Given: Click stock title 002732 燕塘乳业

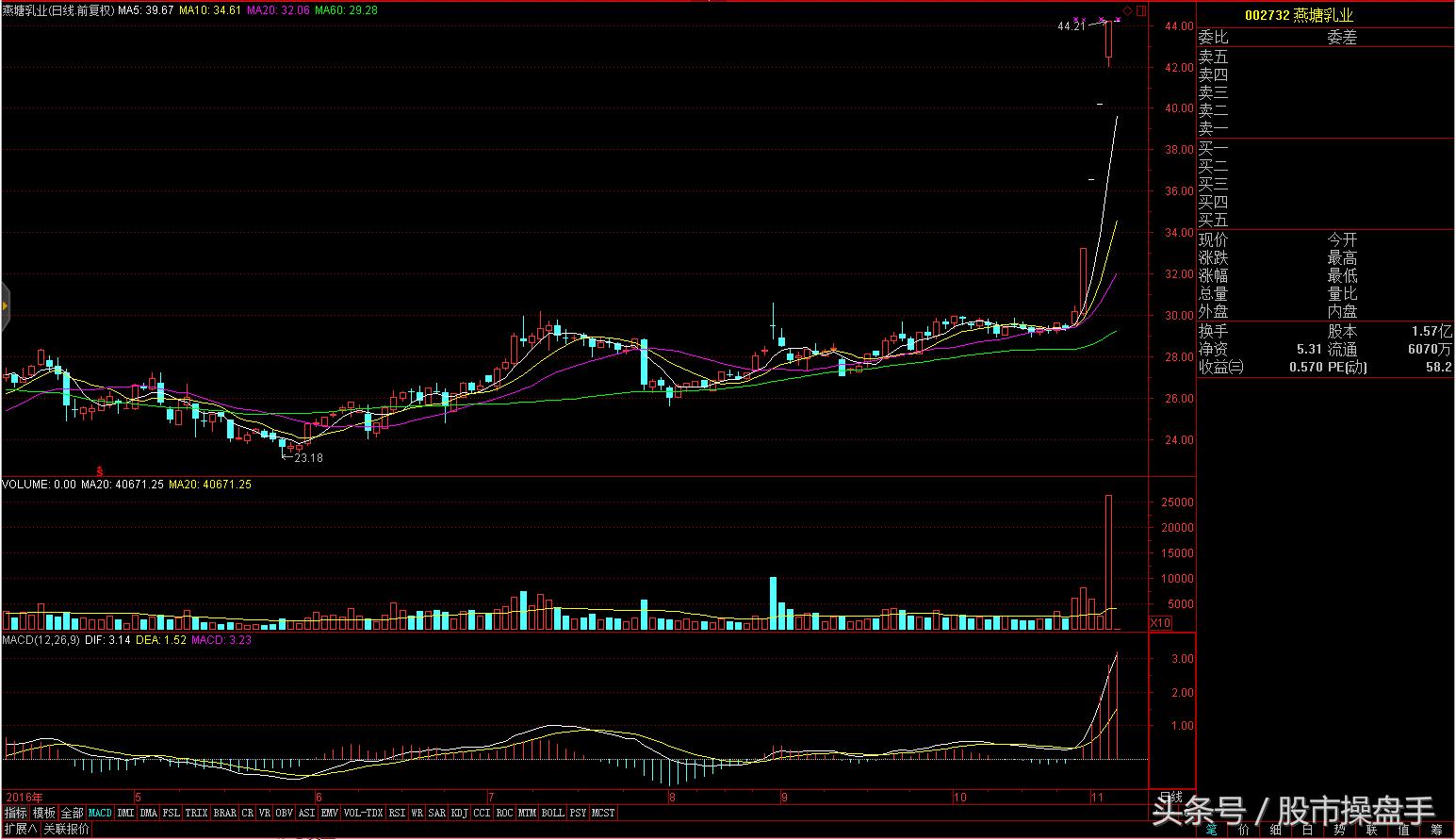Looking at the screenshot, I should (x=1299, y=15).
